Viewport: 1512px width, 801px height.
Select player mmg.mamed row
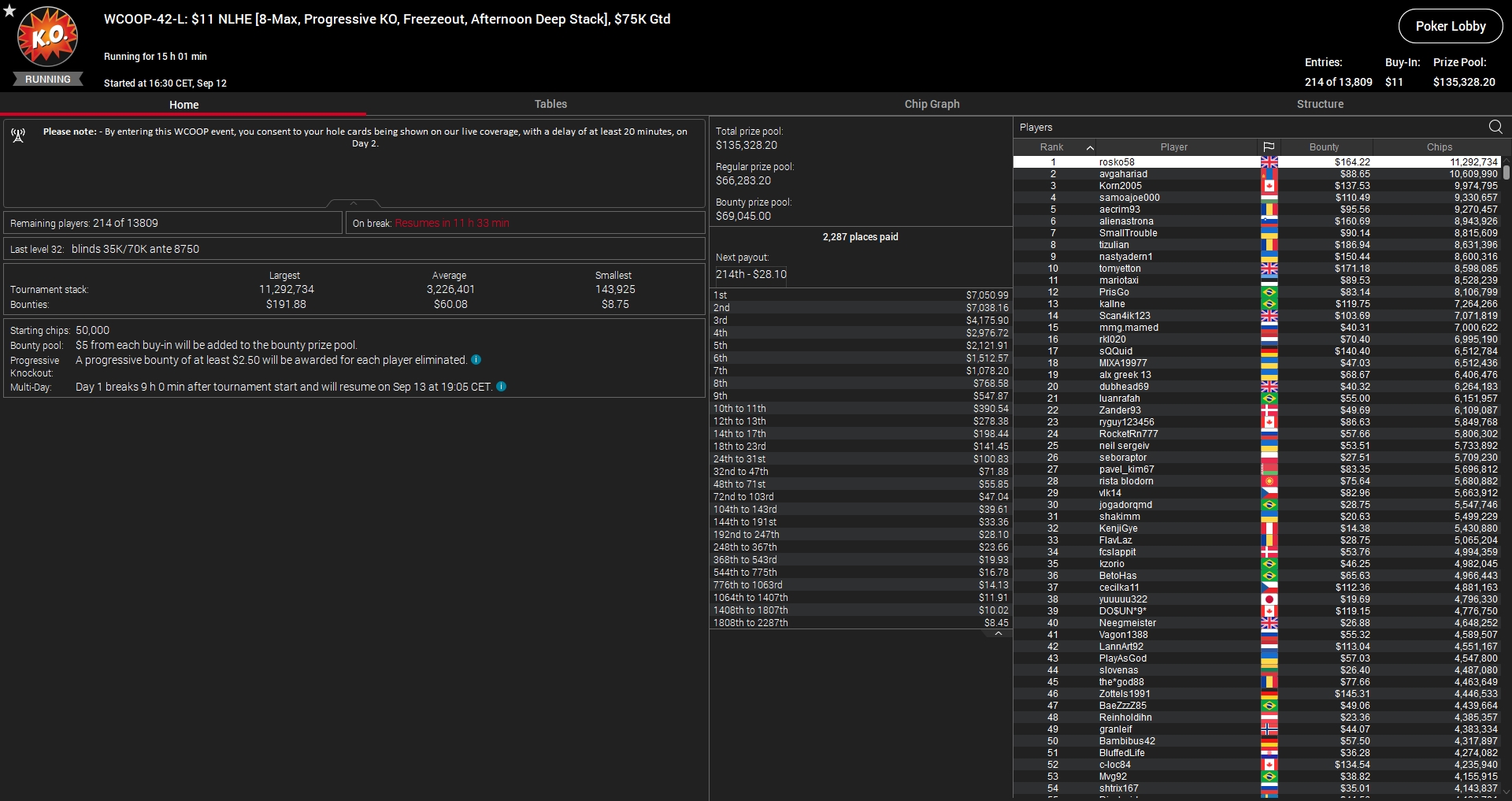point(1257,328)
